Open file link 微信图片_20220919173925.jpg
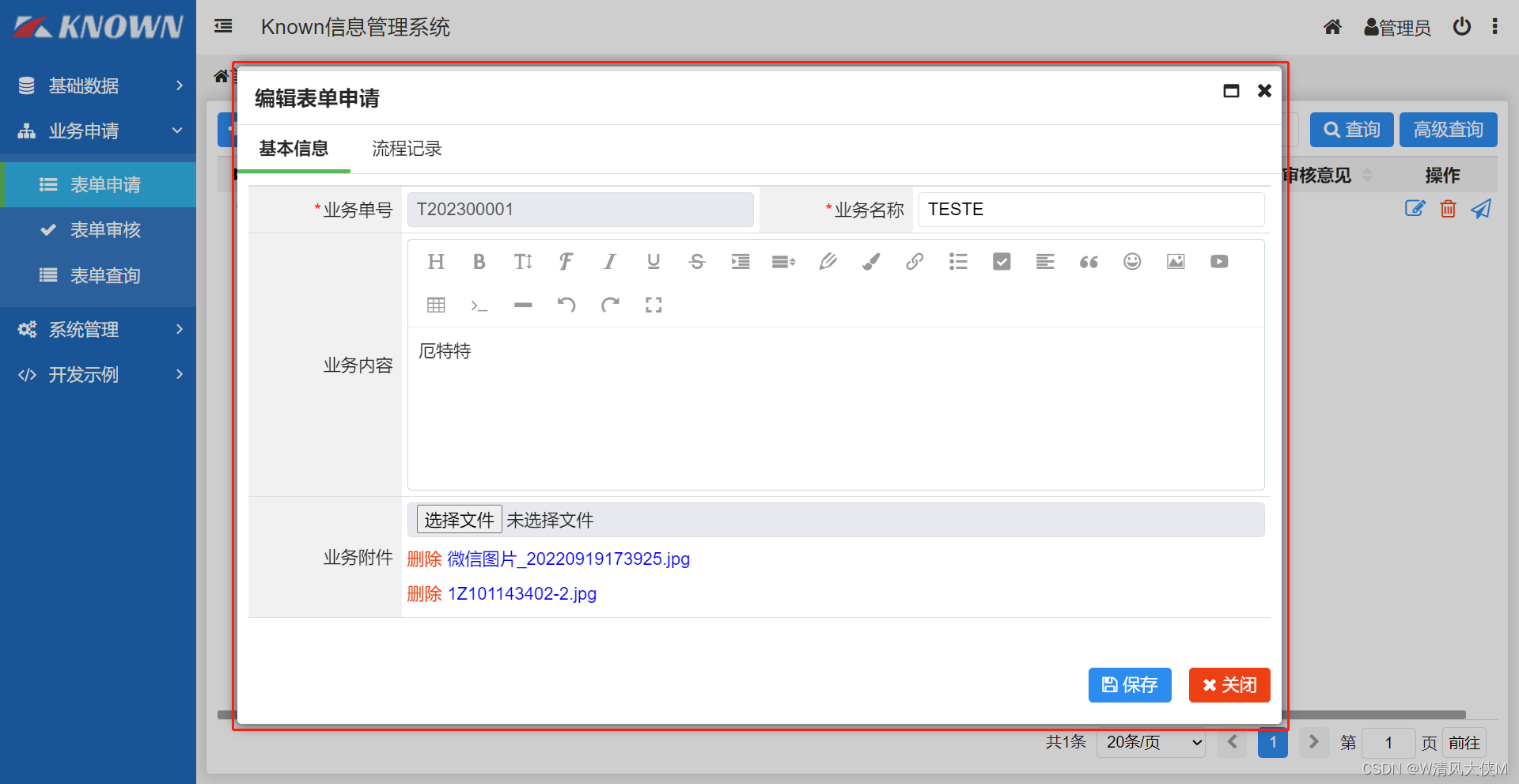1519x784 pixels. (569, 559)
